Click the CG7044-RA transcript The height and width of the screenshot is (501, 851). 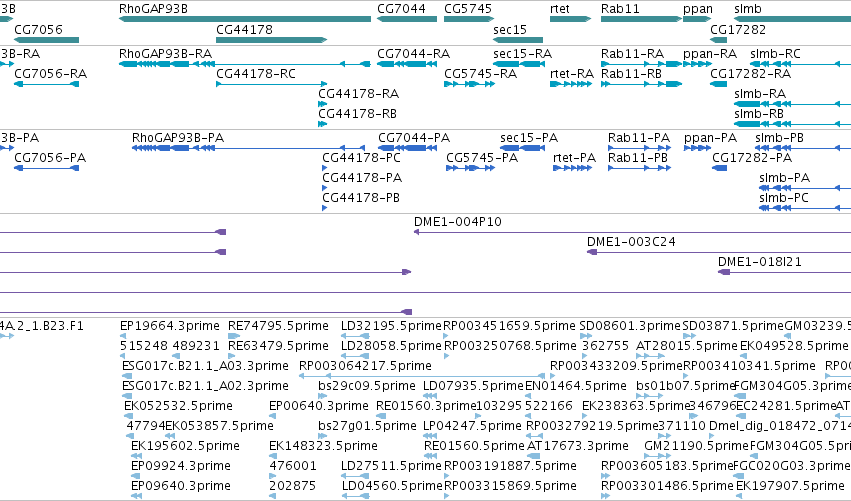[407, 64]
